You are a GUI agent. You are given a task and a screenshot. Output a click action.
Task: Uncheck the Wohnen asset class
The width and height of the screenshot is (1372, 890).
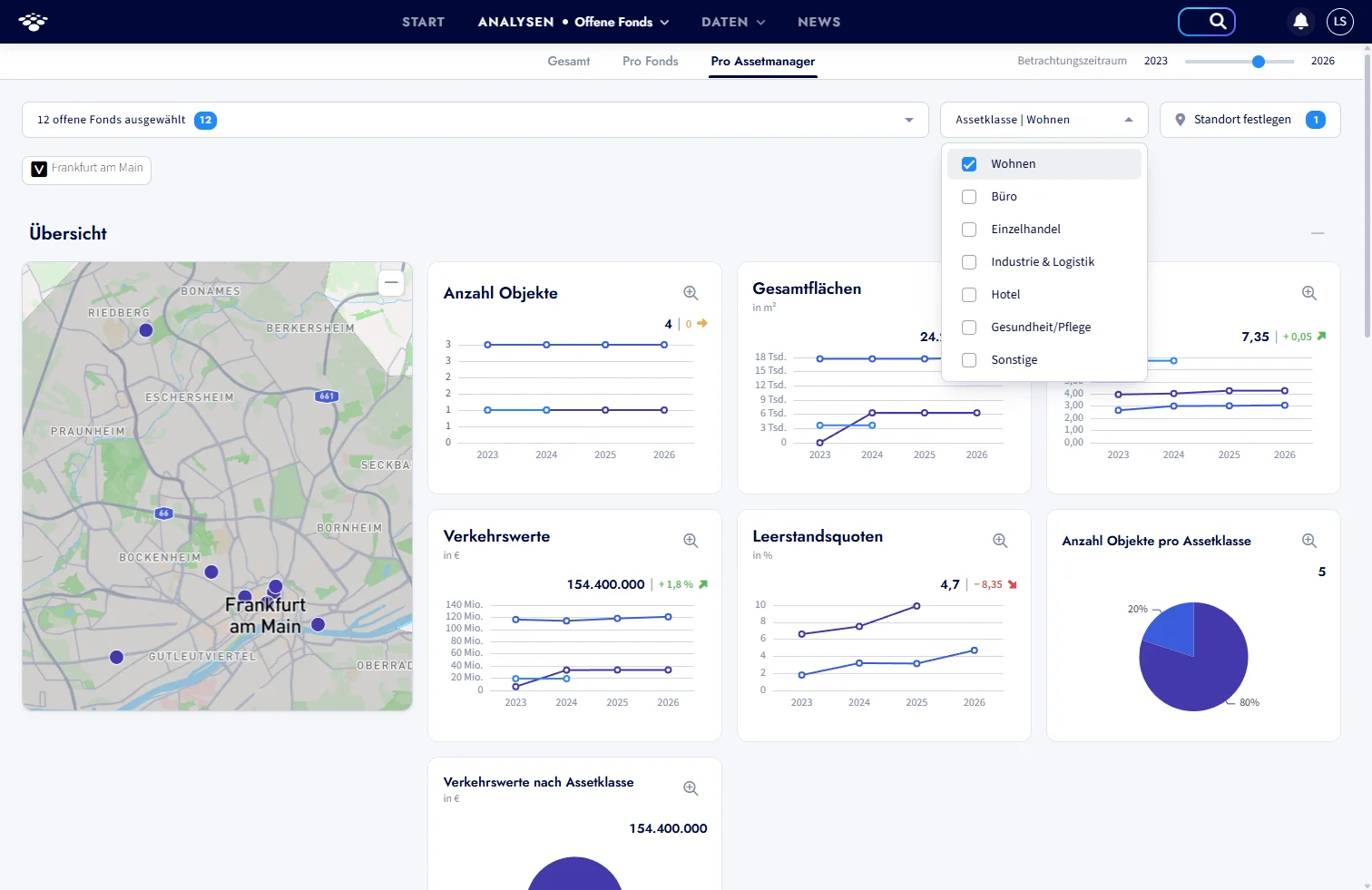click(x=969, y=164)
